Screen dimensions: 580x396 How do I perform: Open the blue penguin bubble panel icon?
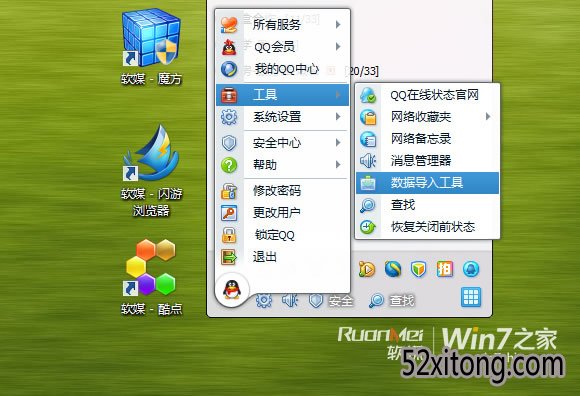(471, 269)
